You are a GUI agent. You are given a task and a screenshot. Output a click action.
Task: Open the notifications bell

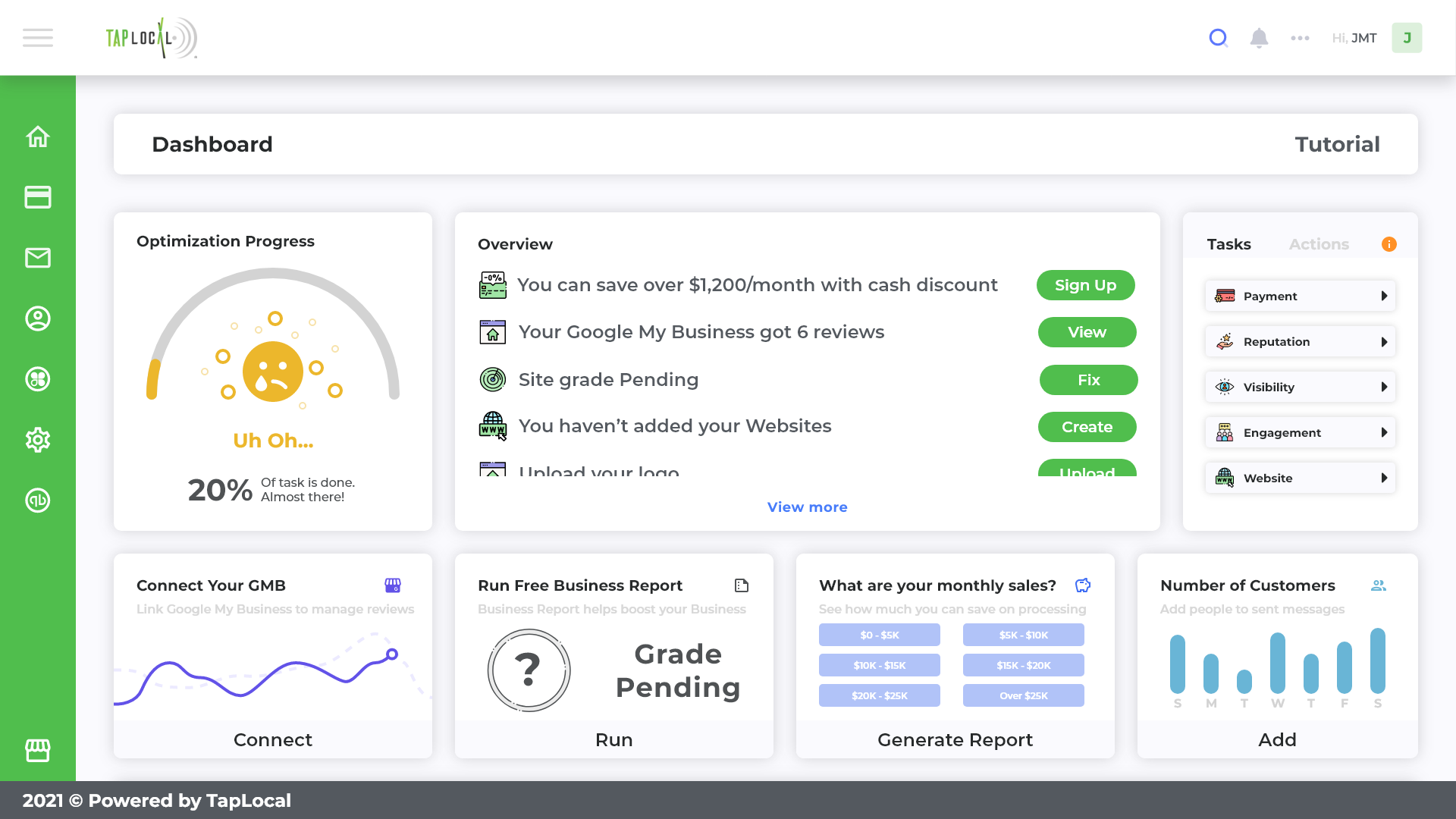pos(1259,38)
